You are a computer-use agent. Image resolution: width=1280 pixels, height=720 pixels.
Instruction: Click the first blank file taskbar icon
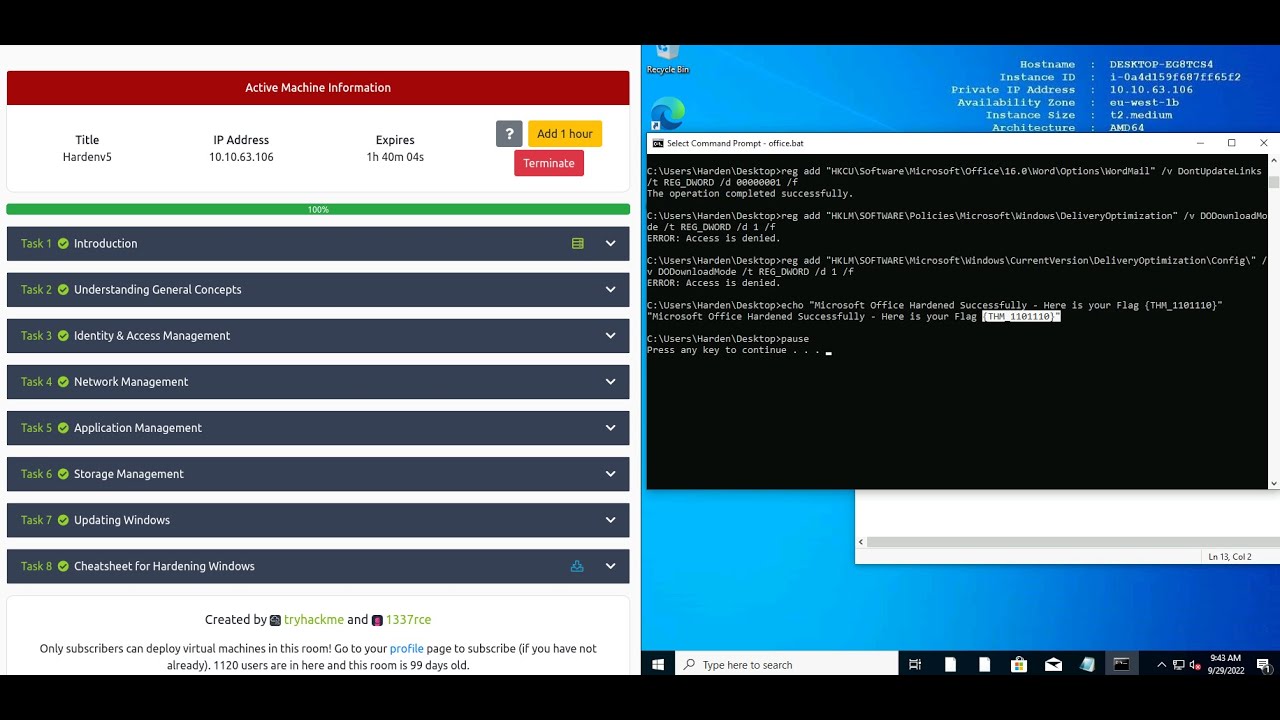click(950, 664)
